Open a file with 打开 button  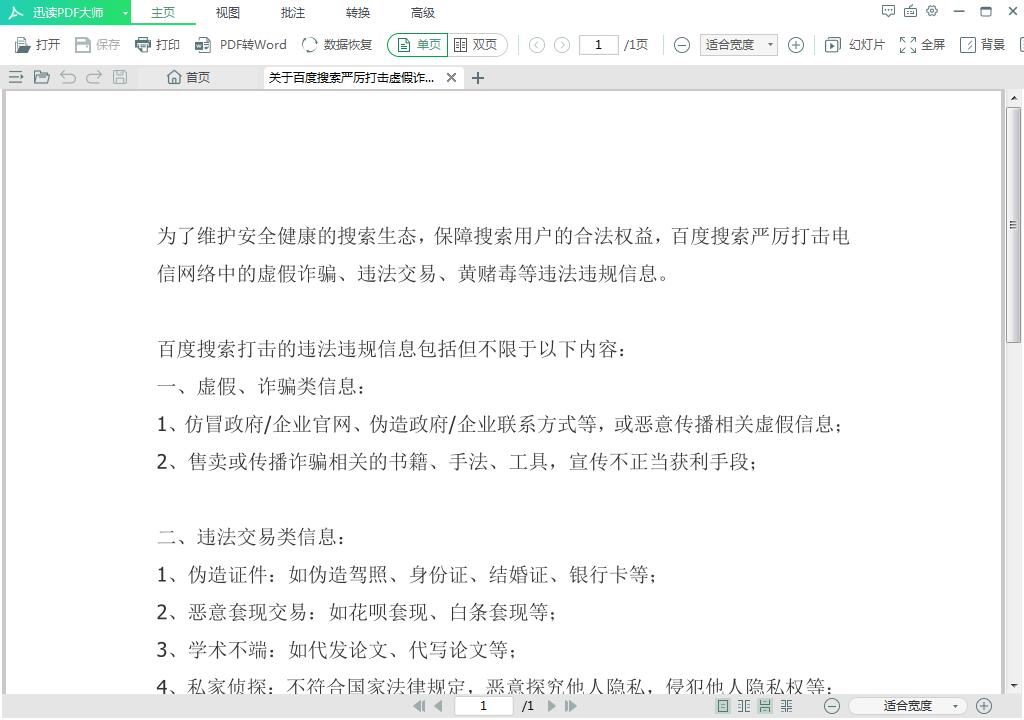[37, 45]
